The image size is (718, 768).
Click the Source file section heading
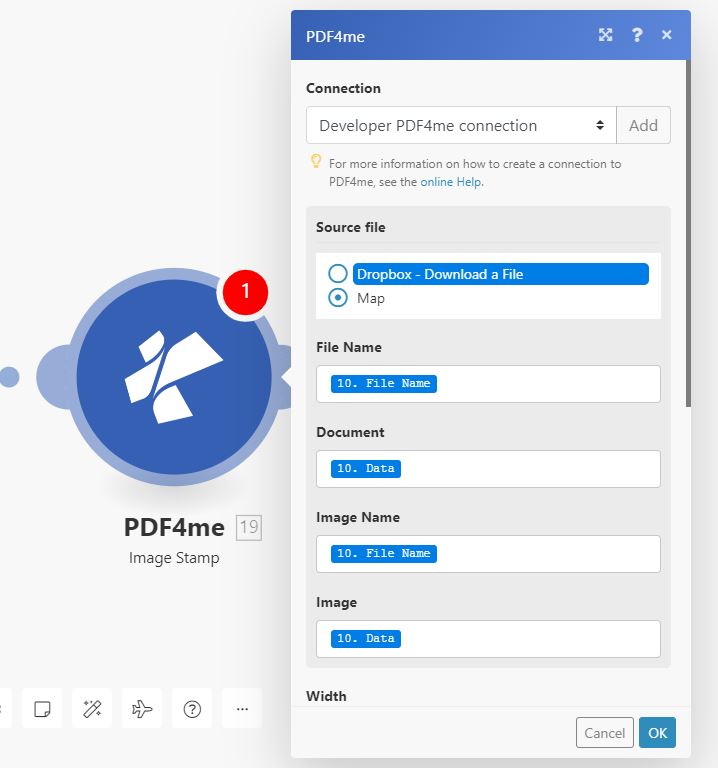pos(351,227)
